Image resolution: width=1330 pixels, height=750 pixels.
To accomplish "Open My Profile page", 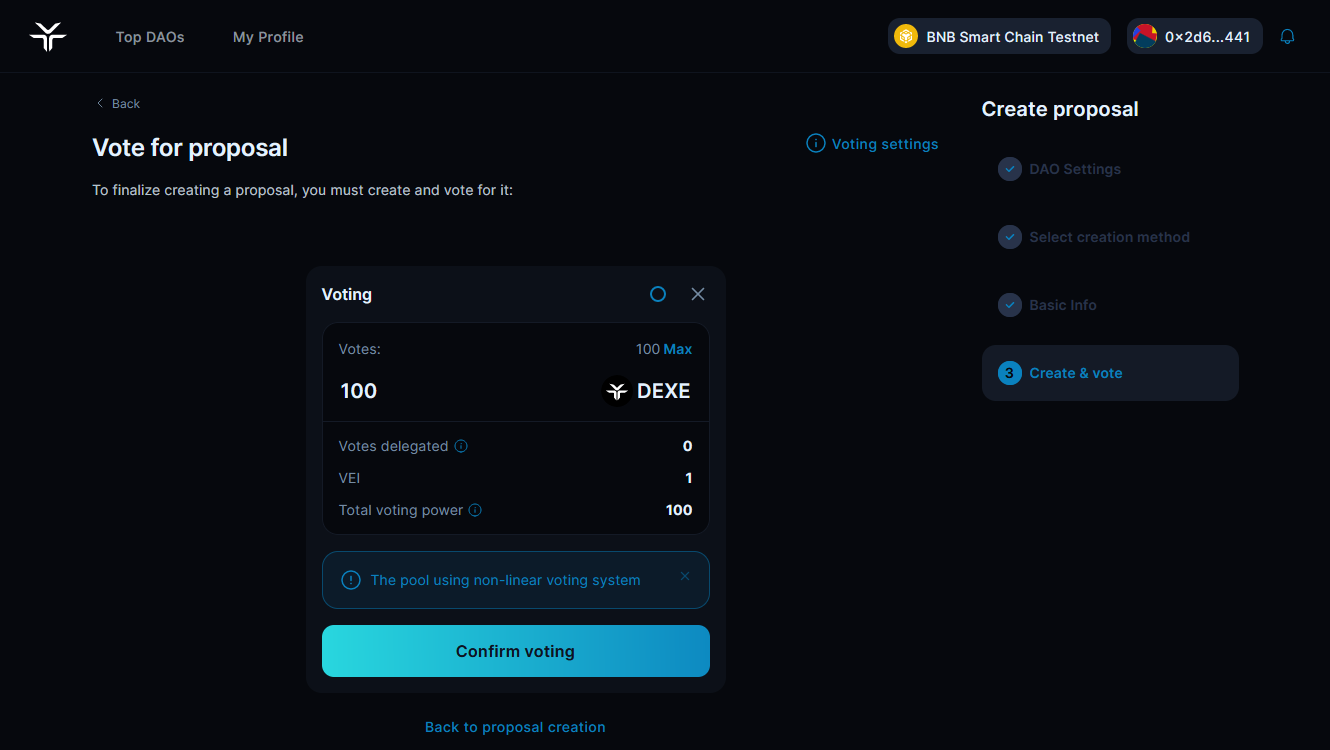I will coord(268,37).
